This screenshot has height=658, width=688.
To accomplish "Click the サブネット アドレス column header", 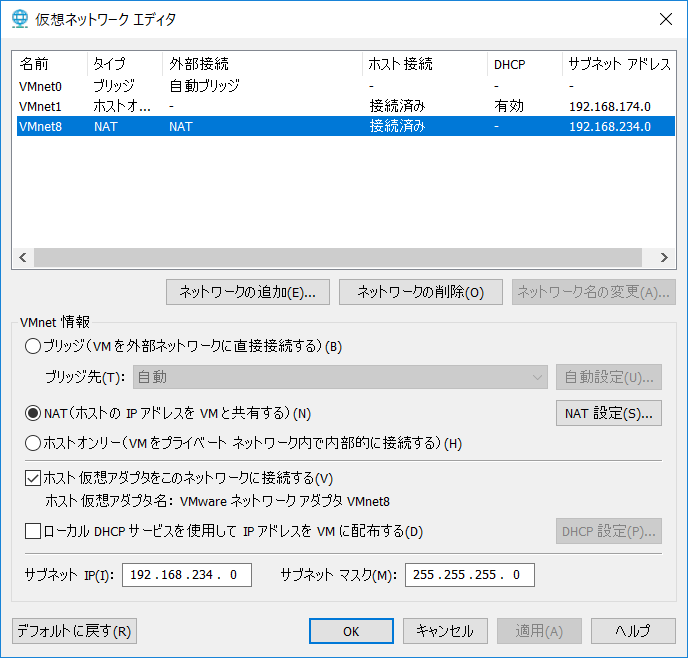I will [x=619, y=64].
